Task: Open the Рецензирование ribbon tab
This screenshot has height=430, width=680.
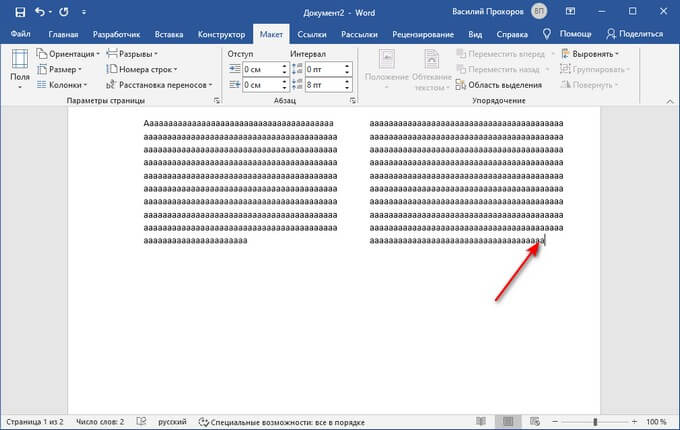Action: 423,34
